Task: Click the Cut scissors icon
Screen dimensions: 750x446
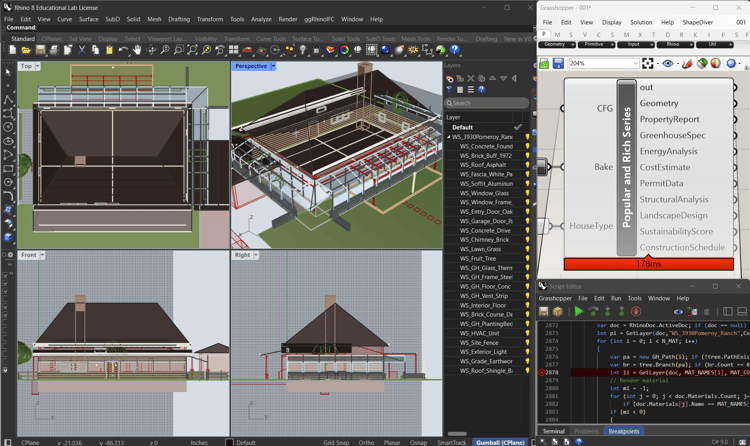Action: tap(82, 50)
